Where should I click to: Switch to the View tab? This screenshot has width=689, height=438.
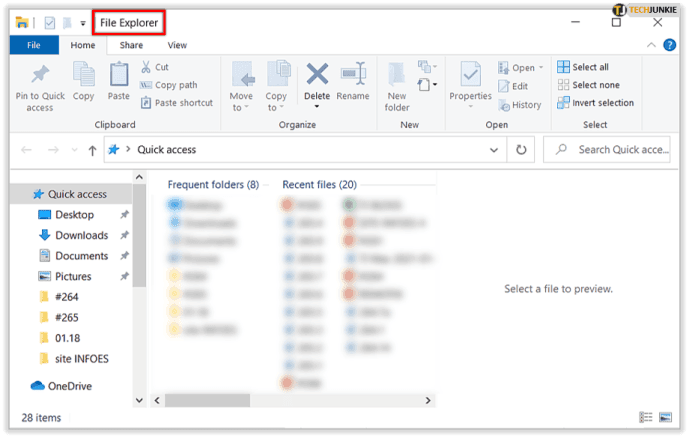[x=177, y=45]
